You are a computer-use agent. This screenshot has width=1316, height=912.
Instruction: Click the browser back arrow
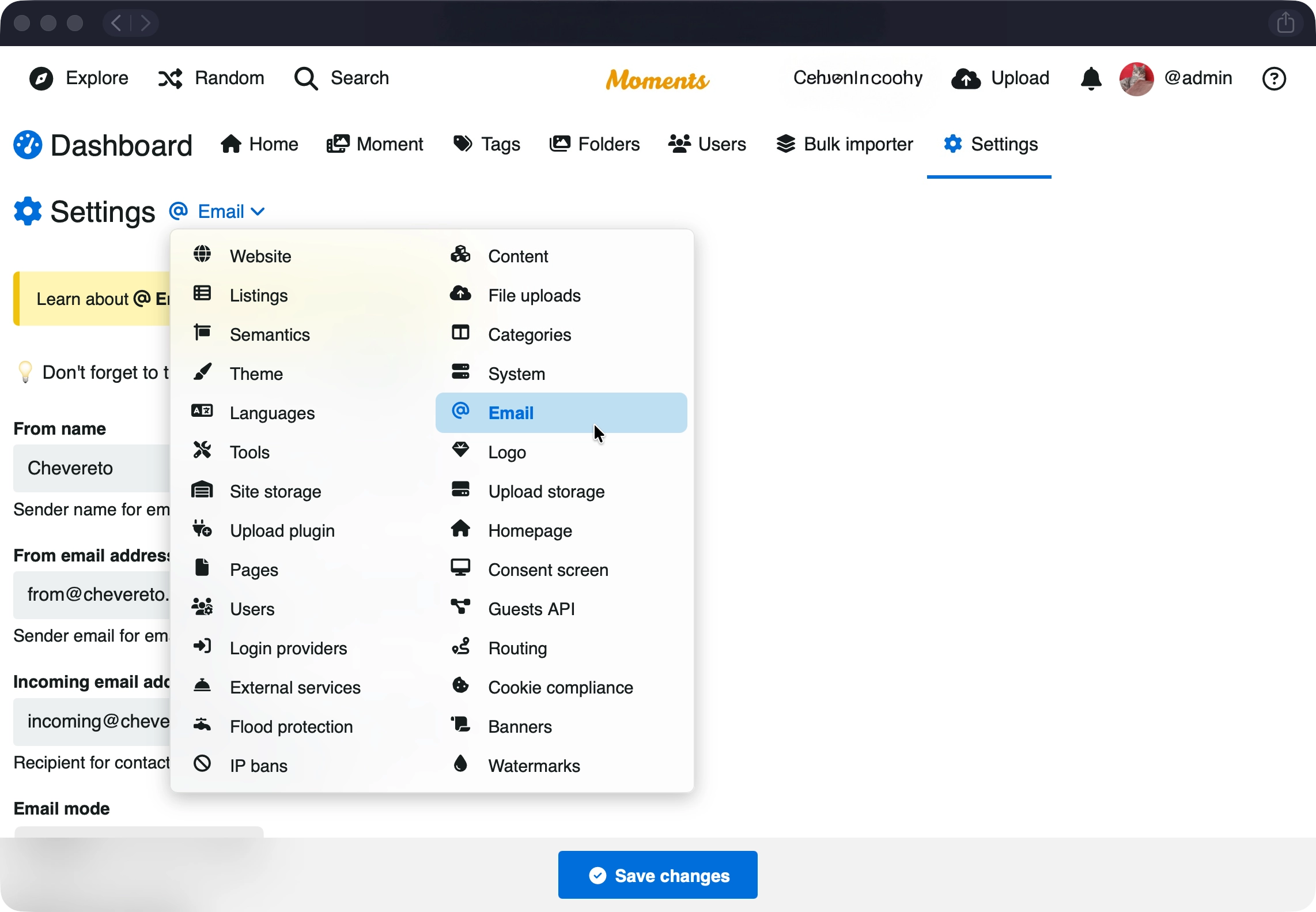pos(116,23)
